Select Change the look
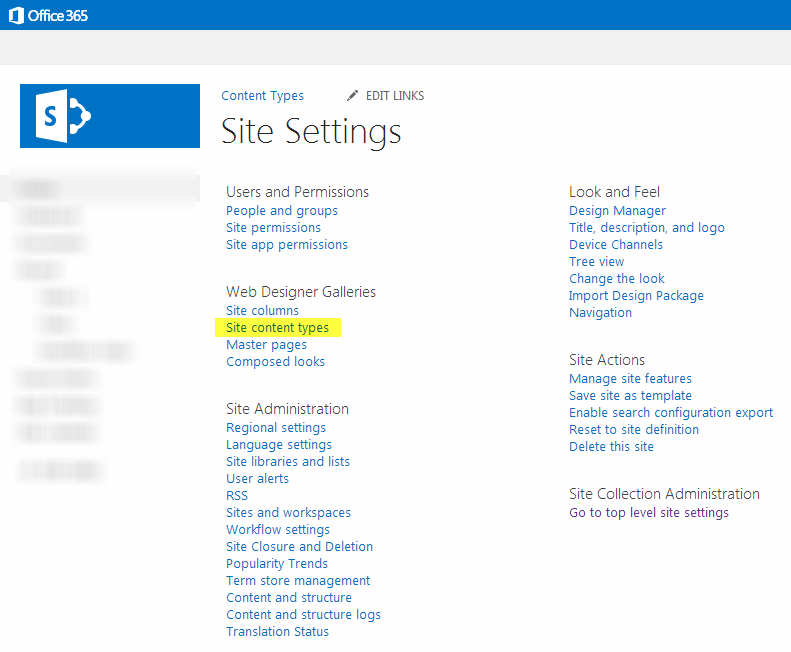The width and height of the screenshot is (791, 652). [616, 279]
